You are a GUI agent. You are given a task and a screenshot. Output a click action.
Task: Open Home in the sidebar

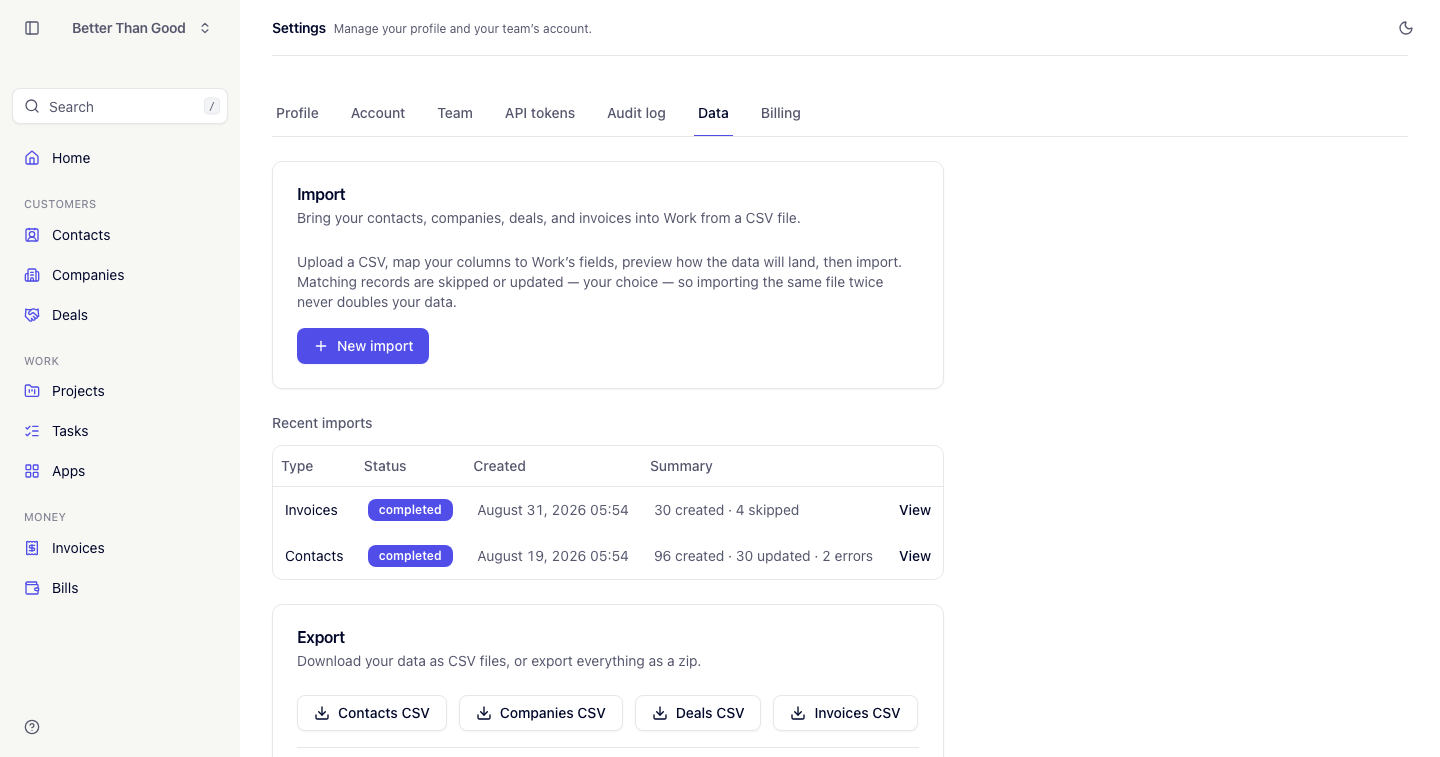click(120, 158)
